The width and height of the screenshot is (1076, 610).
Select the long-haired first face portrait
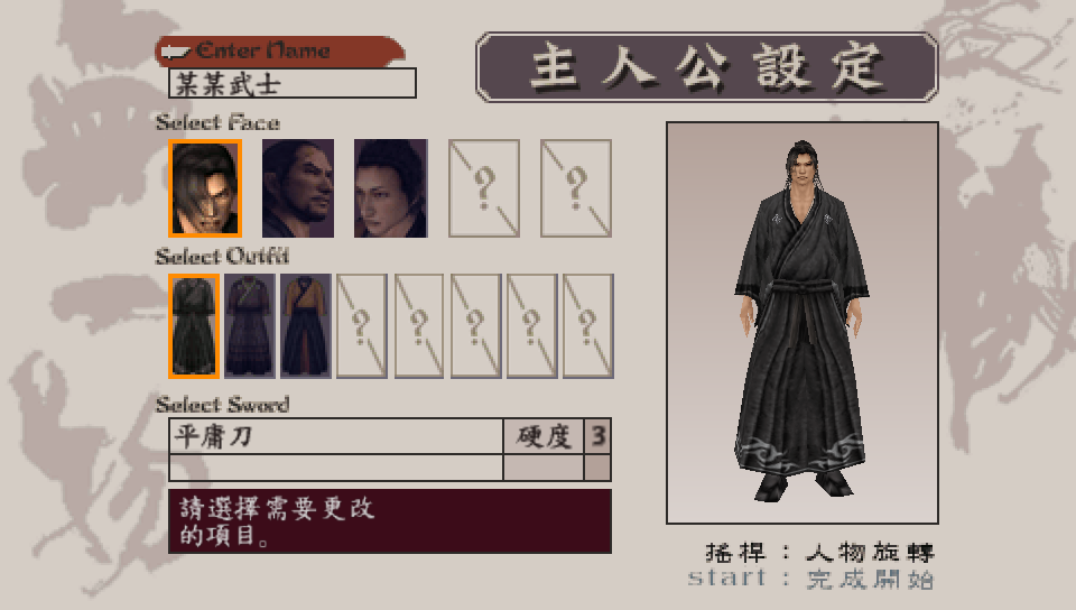205,188
